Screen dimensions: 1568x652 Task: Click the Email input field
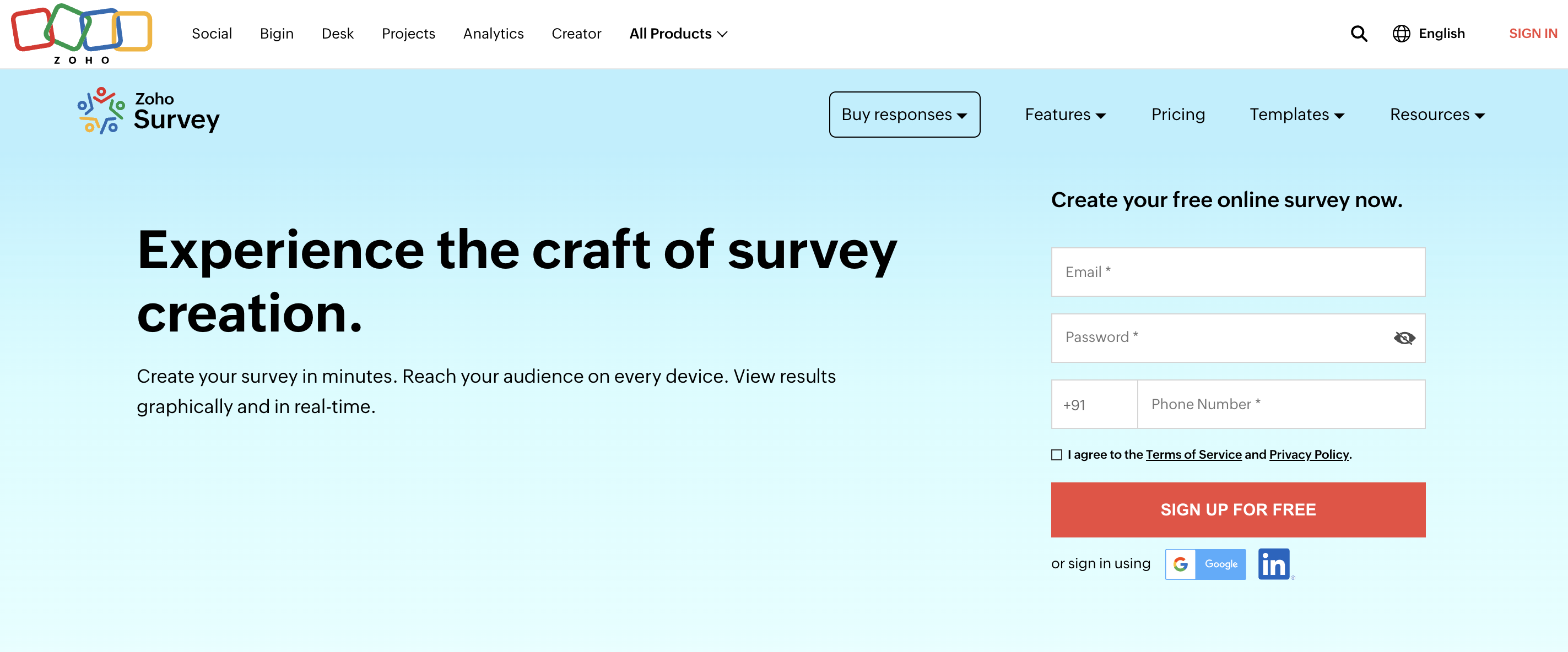[1238, 271]
